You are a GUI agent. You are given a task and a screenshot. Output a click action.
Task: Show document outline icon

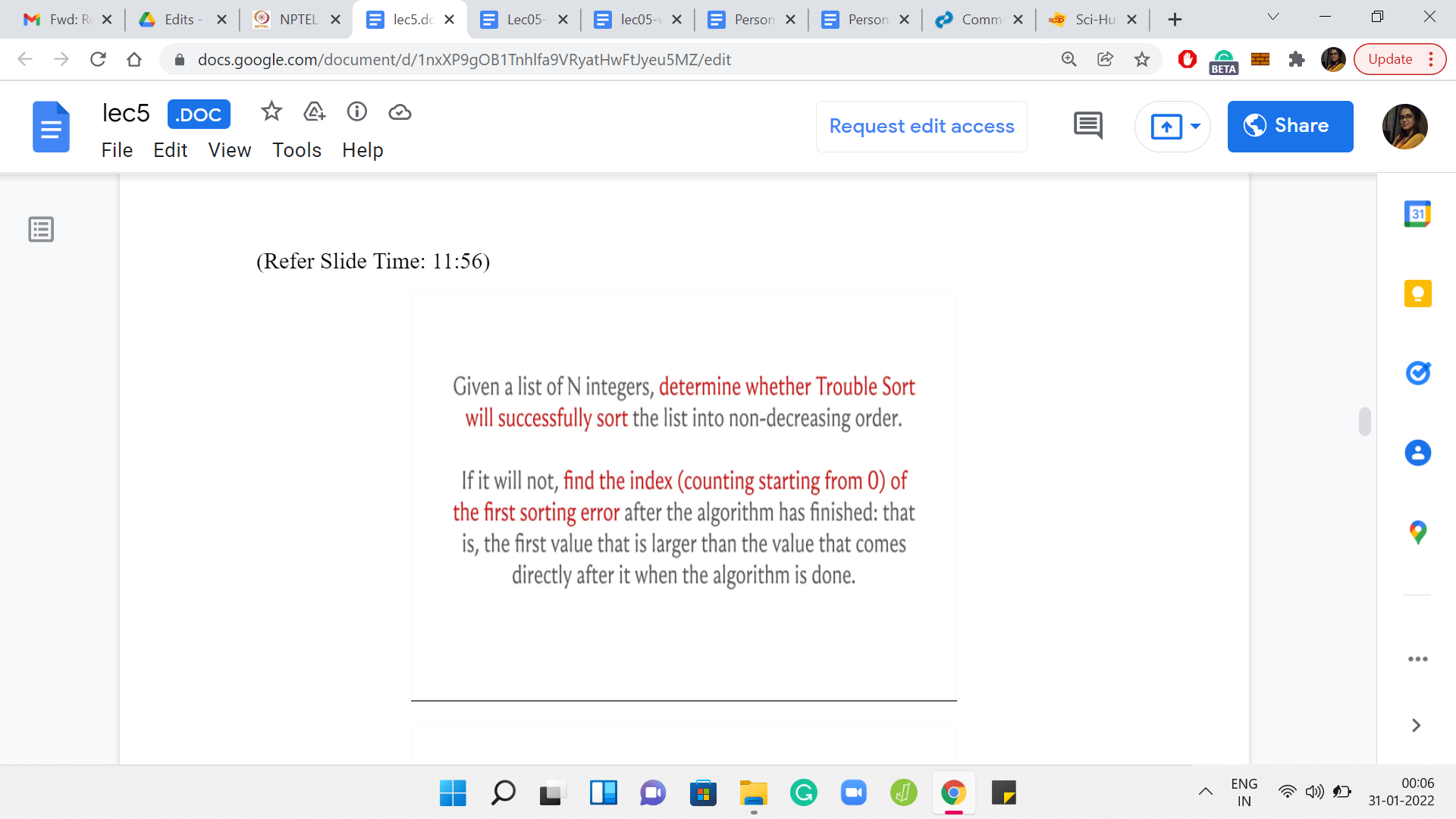tap(41, 229)
